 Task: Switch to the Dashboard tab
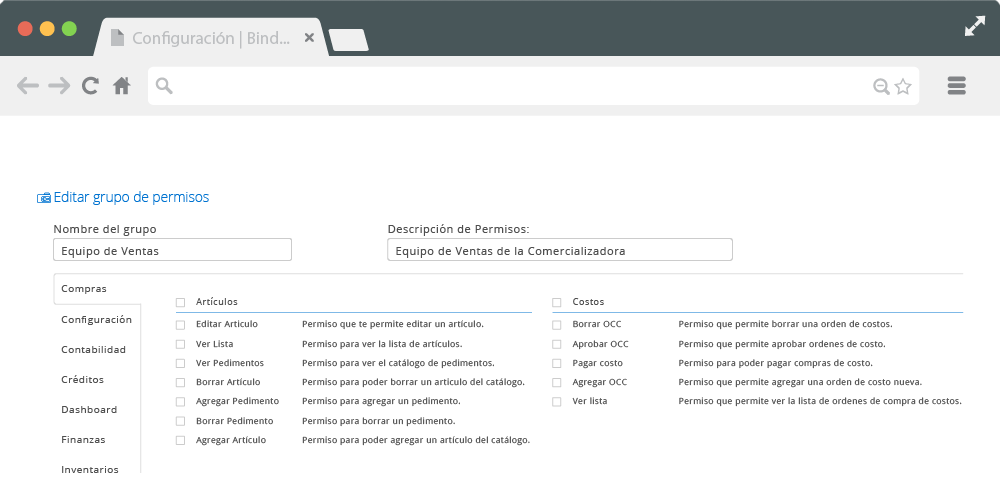point(89,409)
